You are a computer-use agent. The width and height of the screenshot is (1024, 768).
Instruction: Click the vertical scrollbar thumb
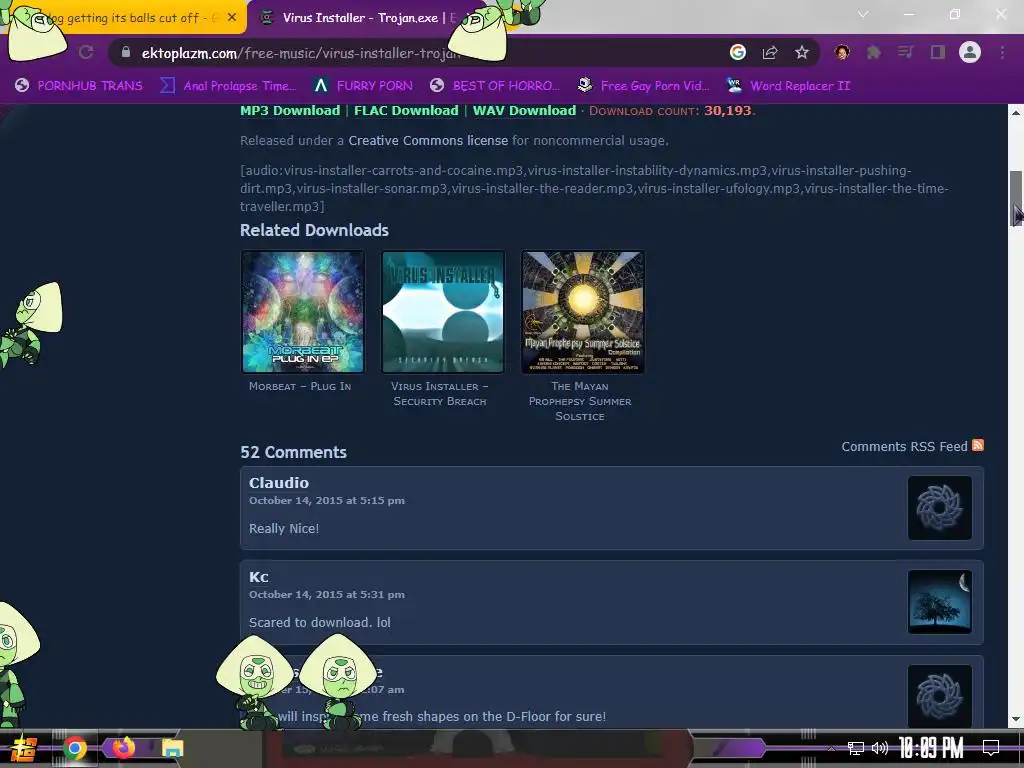(1016, 199)
